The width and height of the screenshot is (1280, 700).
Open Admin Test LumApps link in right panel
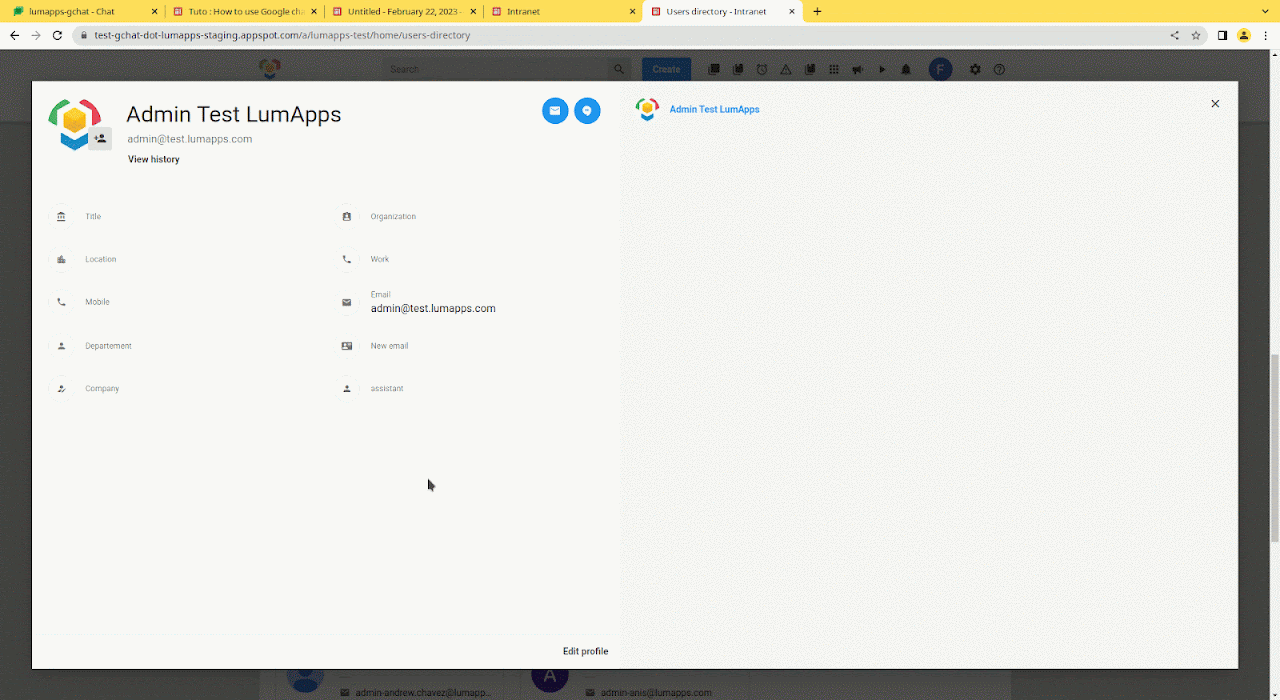coord(714,109)
